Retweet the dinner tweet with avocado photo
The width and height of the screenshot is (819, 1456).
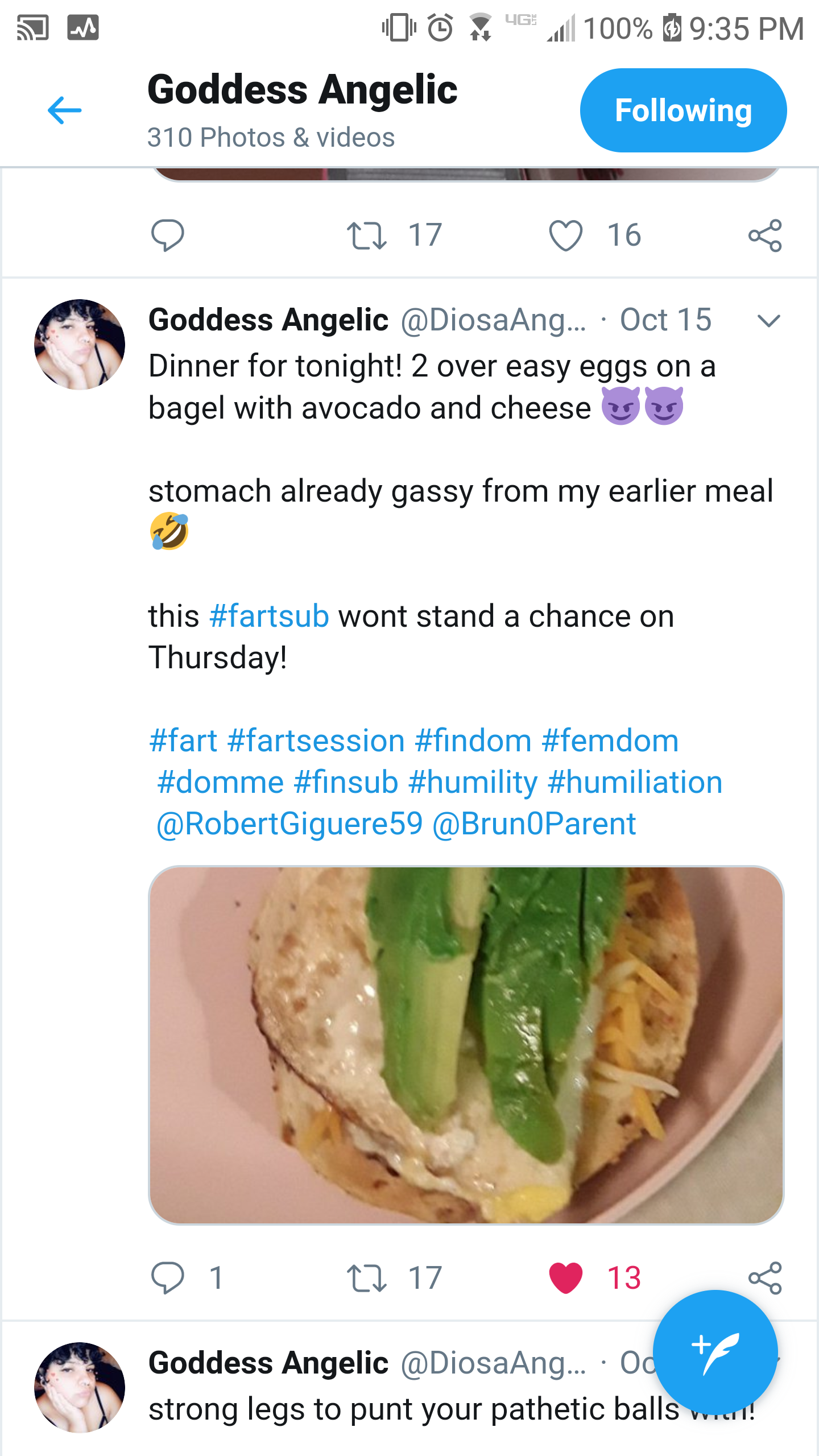(x=367, y=1278)
